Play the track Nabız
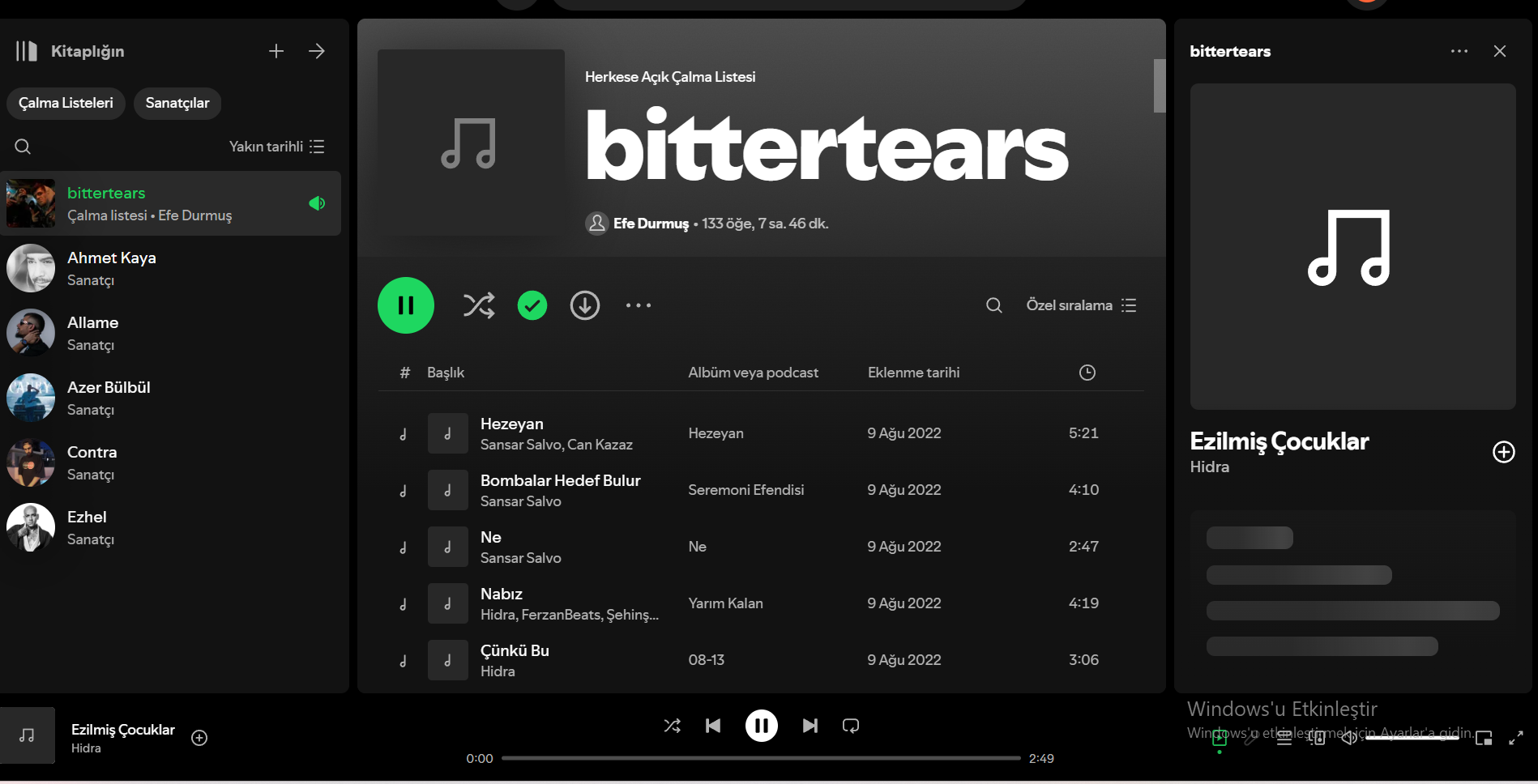1538x784 pixels. [x=403, y=603]
